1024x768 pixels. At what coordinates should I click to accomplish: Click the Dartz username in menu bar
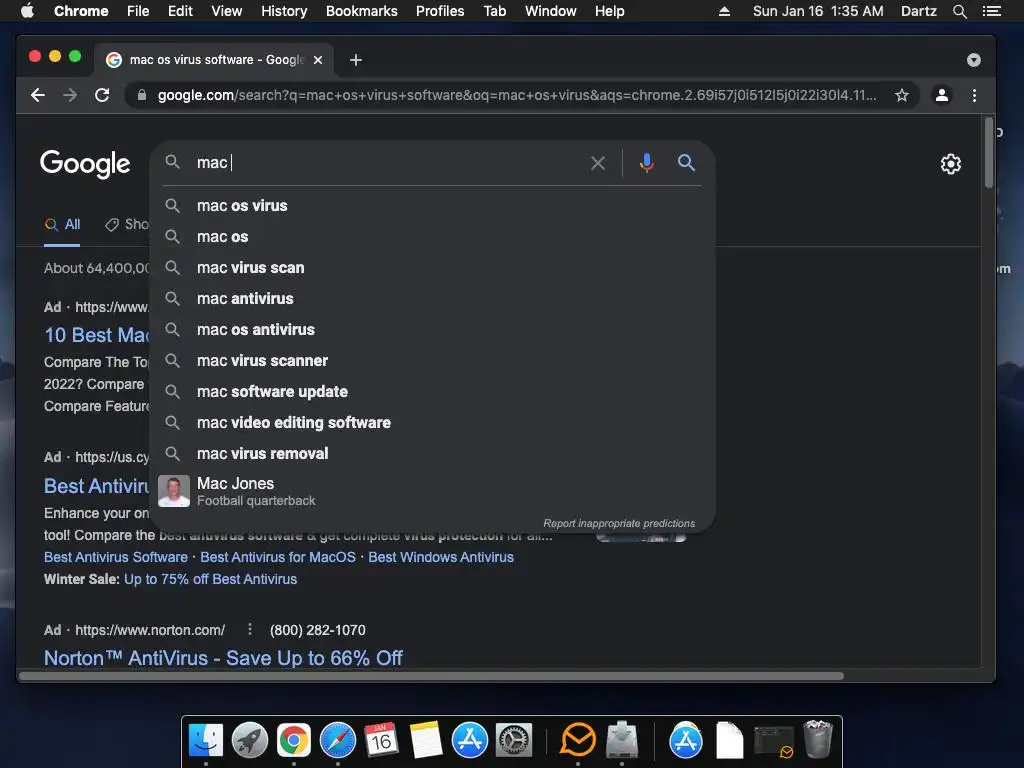click(x=919, y=11)
